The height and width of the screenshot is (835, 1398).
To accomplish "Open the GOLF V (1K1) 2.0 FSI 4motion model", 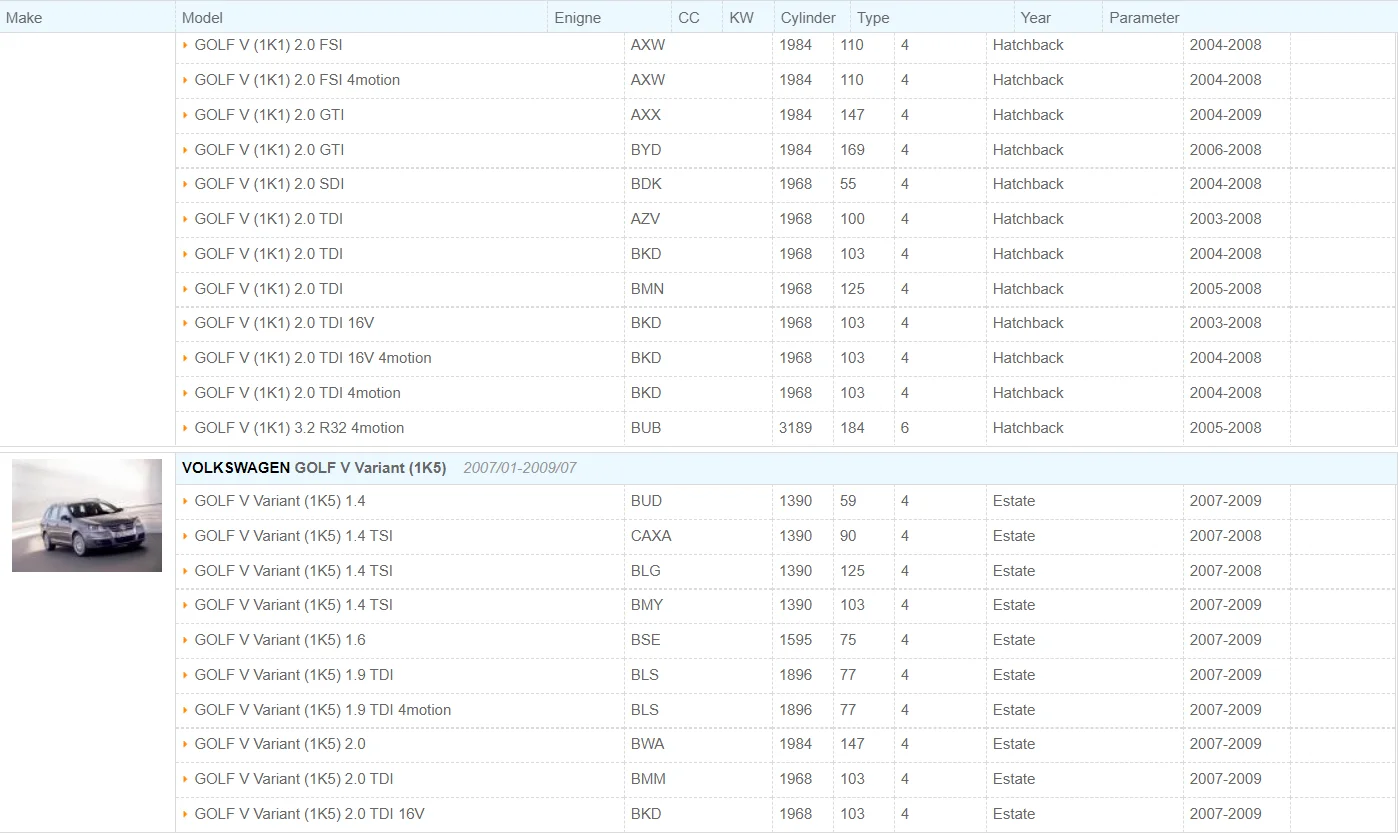I will (x=297, y=80).
